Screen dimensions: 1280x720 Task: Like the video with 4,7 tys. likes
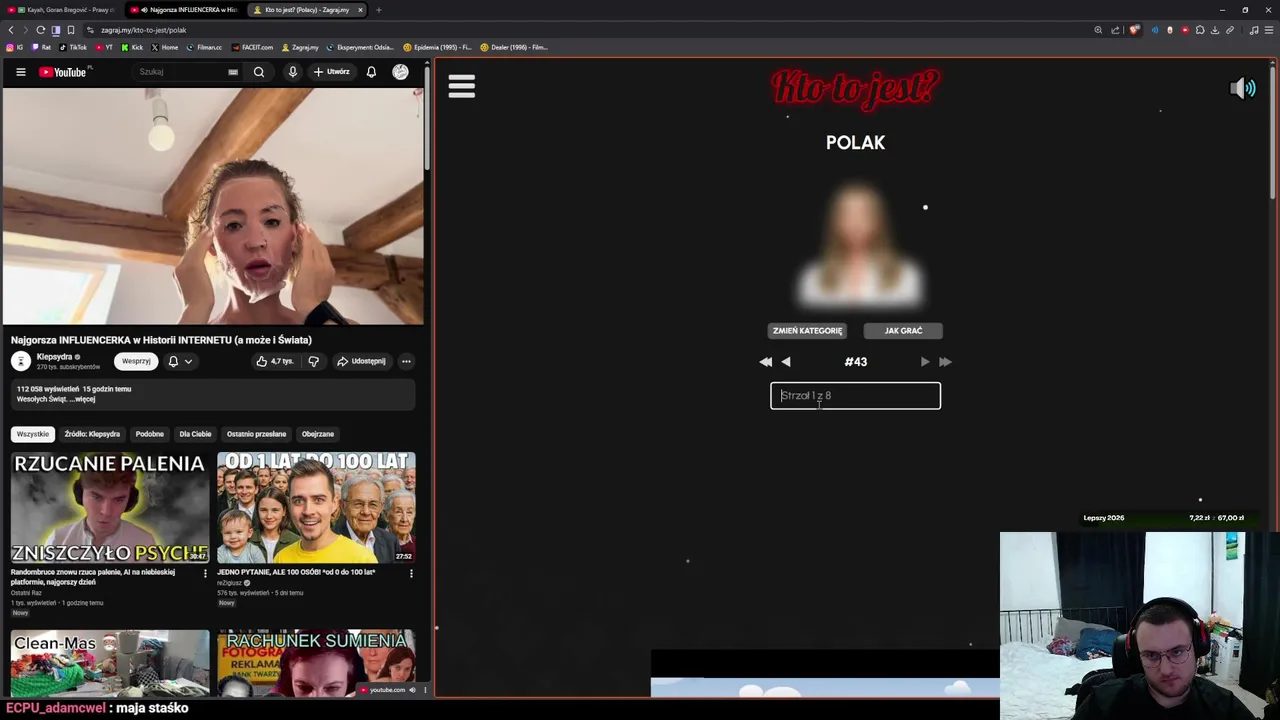(x=275, y=361)
